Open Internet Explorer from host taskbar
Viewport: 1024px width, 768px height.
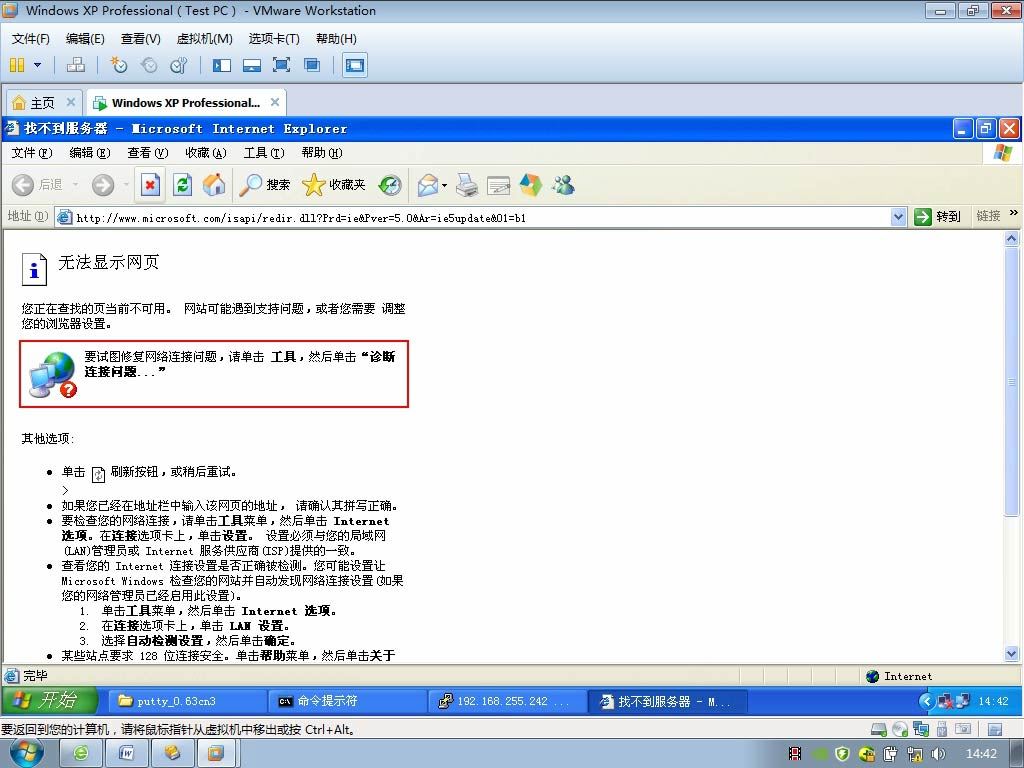click(81, 754)
